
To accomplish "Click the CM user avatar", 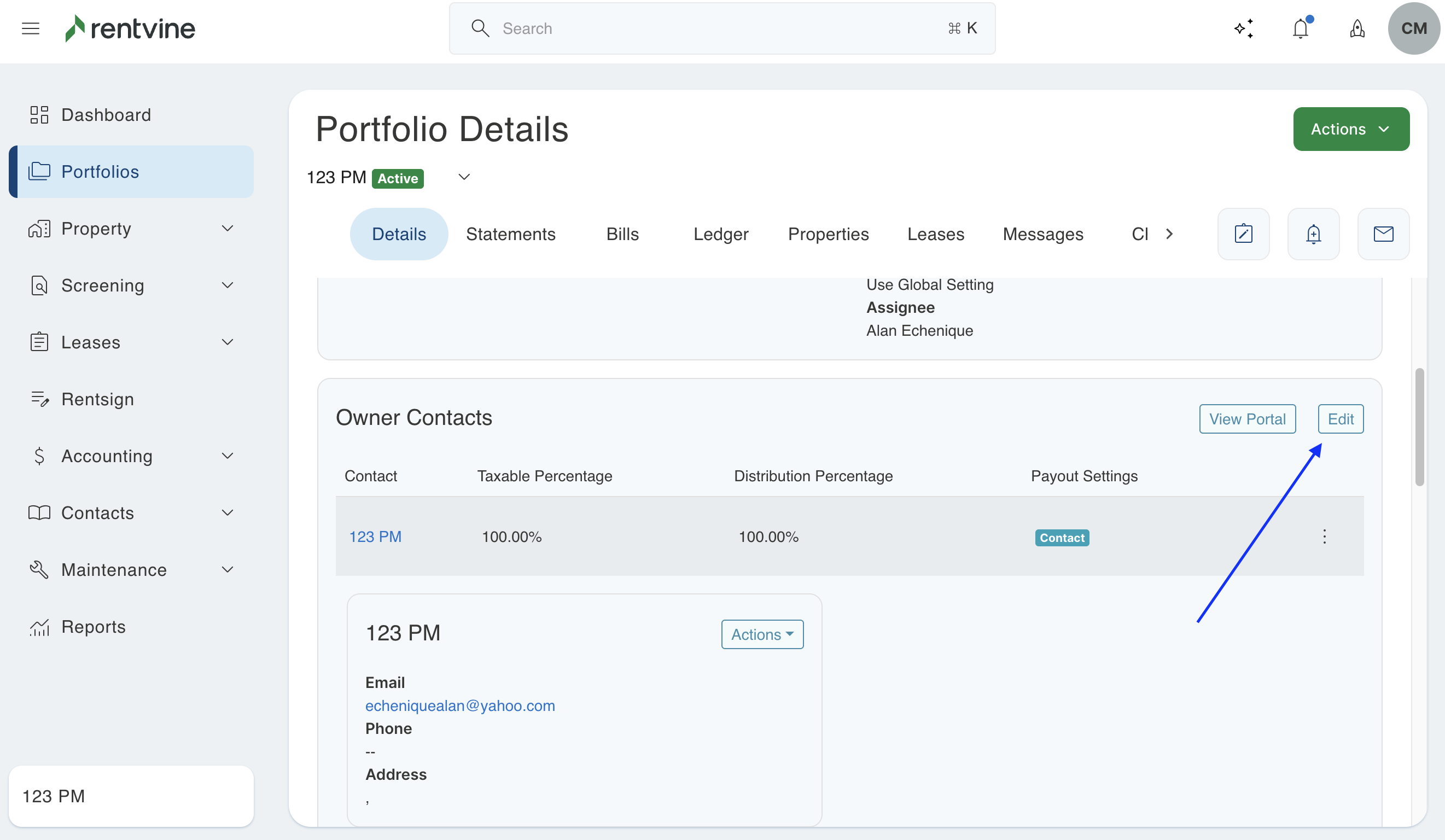I will pyautogui.click(x=1413, y=28).
